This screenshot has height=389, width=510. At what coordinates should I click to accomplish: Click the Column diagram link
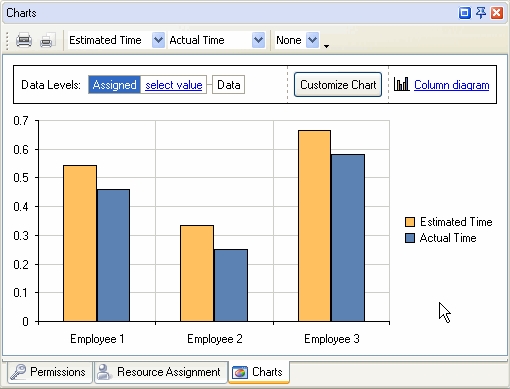pos(452,85)
